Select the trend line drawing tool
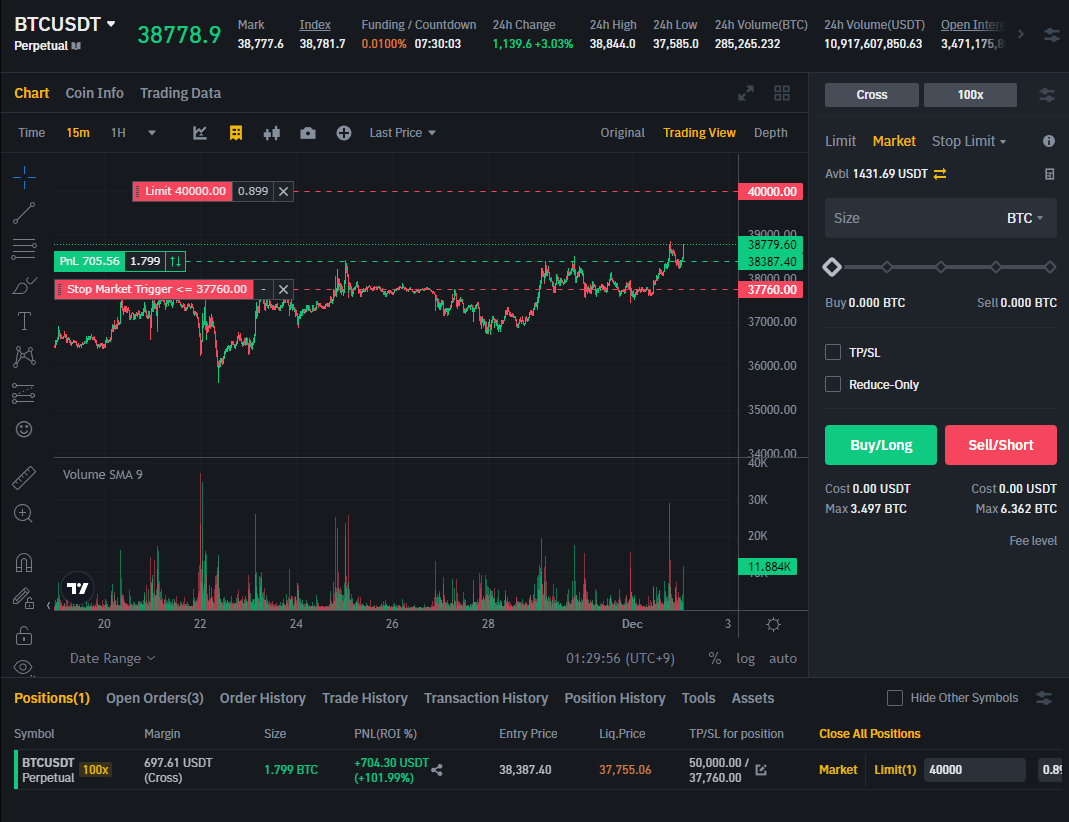 coord(24,213)
